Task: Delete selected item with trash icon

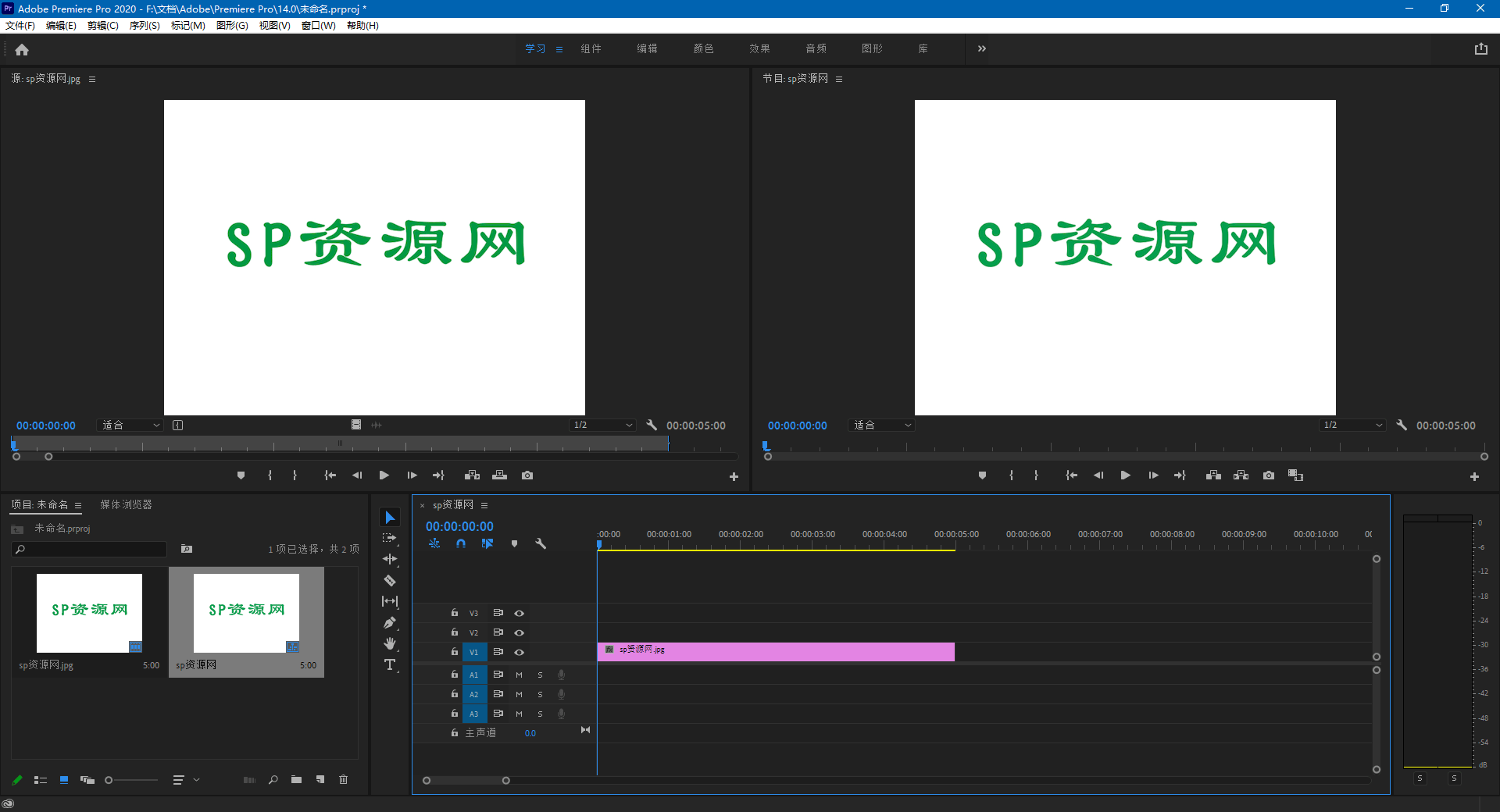Action: (343, 780)
